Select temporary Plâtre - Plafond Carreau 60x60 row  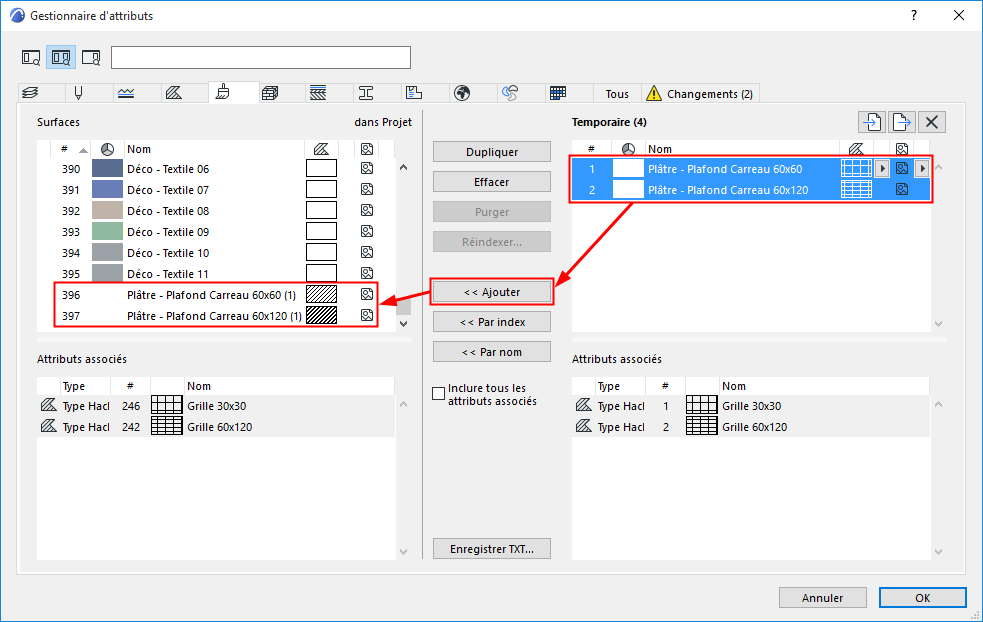click(x=751, y=169)
